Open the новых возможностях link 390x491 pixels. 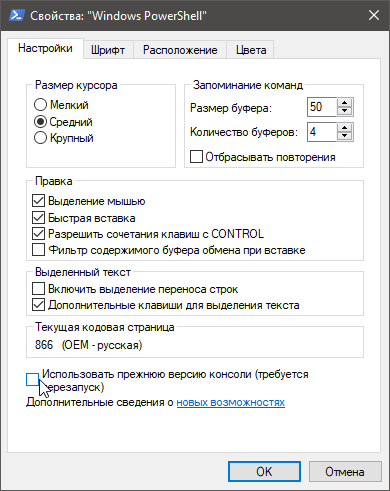click(231, 402)
